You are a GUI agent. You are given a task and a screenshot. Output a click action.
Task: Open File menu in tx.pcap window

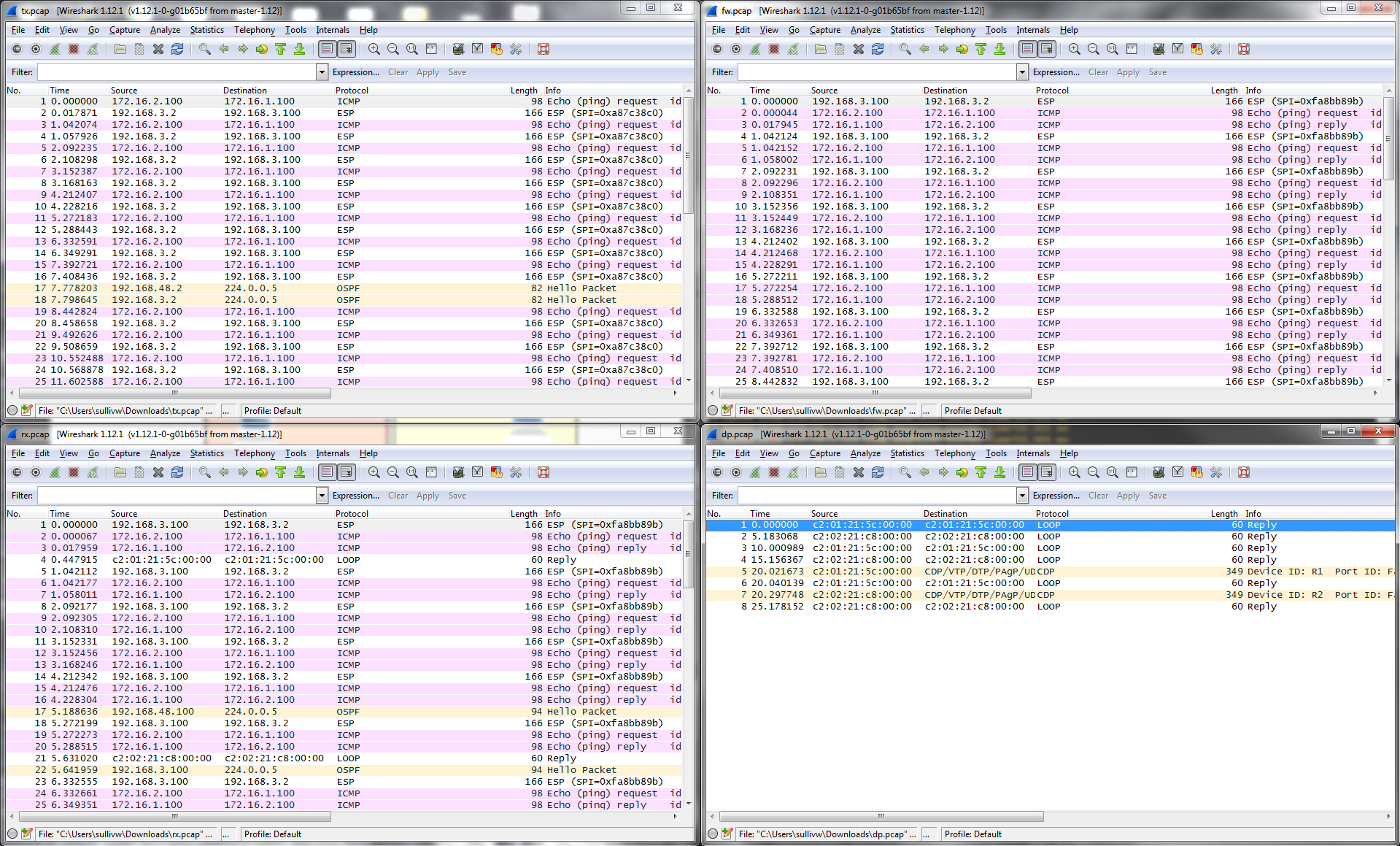(x=18, y=30)
